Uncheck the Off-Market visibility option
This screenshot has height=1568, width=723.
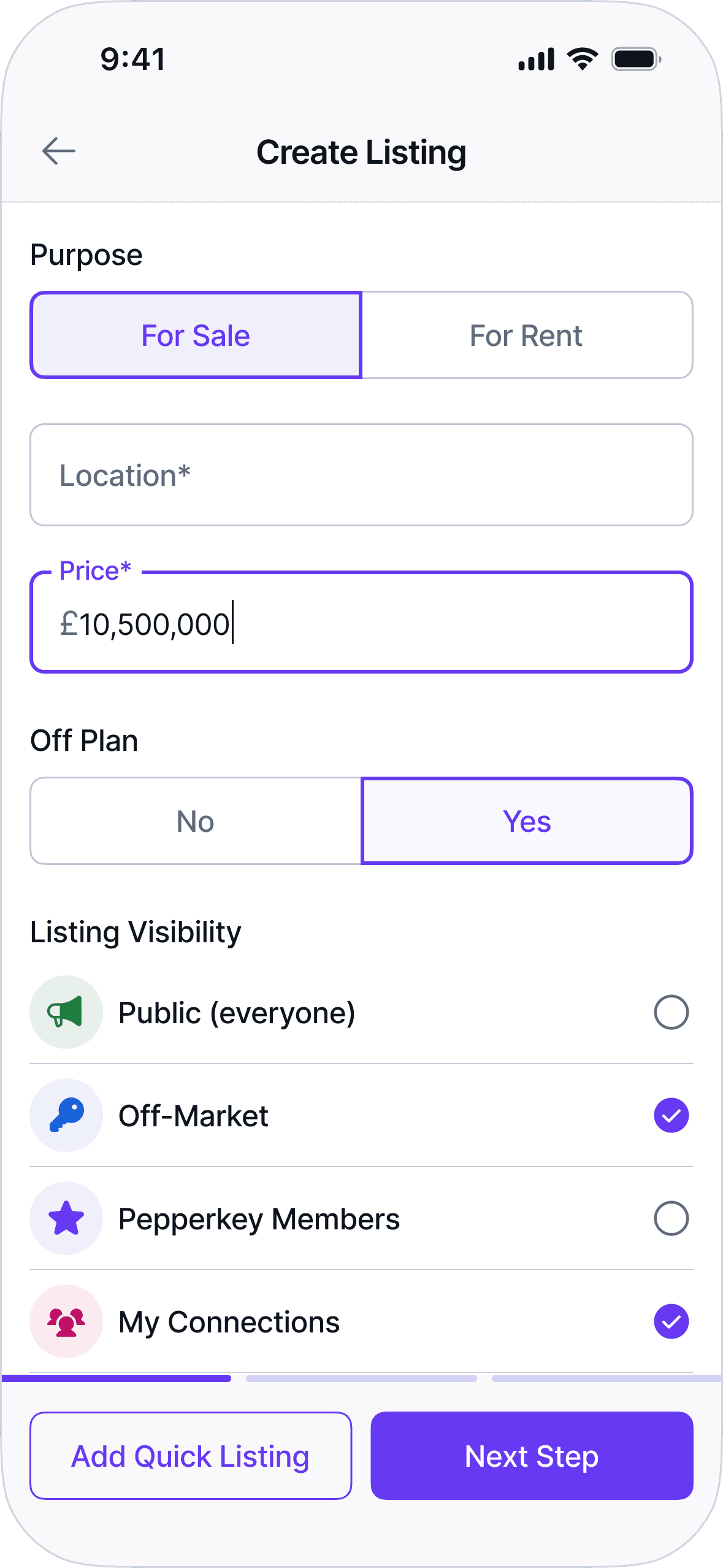point(671,1115)
